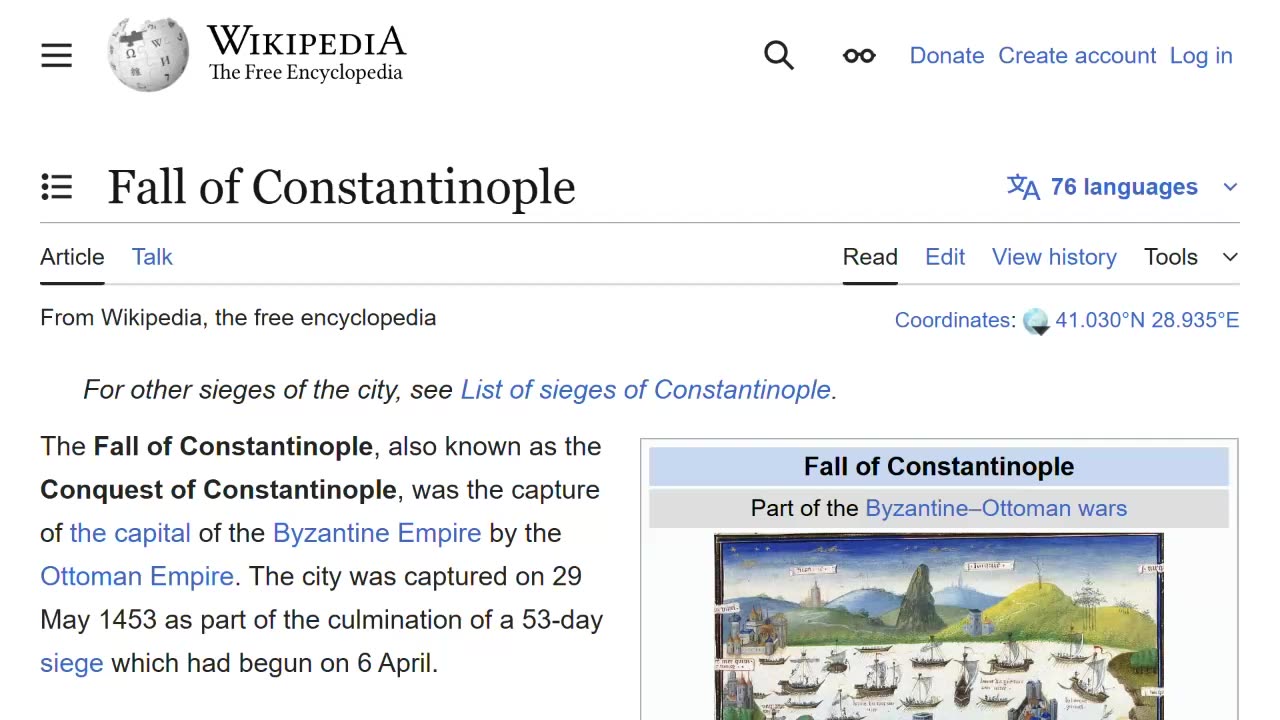The width and height of the screenshot is (1280, 720).
Task: Select the Article tab
Action: point(72,257)
